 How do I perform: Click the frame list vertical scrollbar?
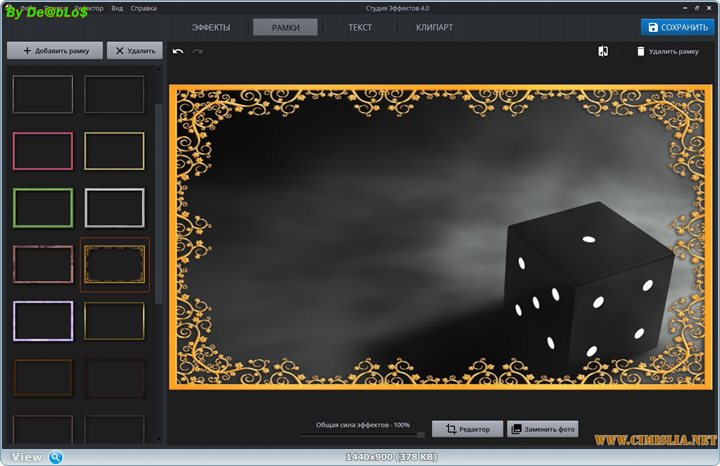[160, 200]
